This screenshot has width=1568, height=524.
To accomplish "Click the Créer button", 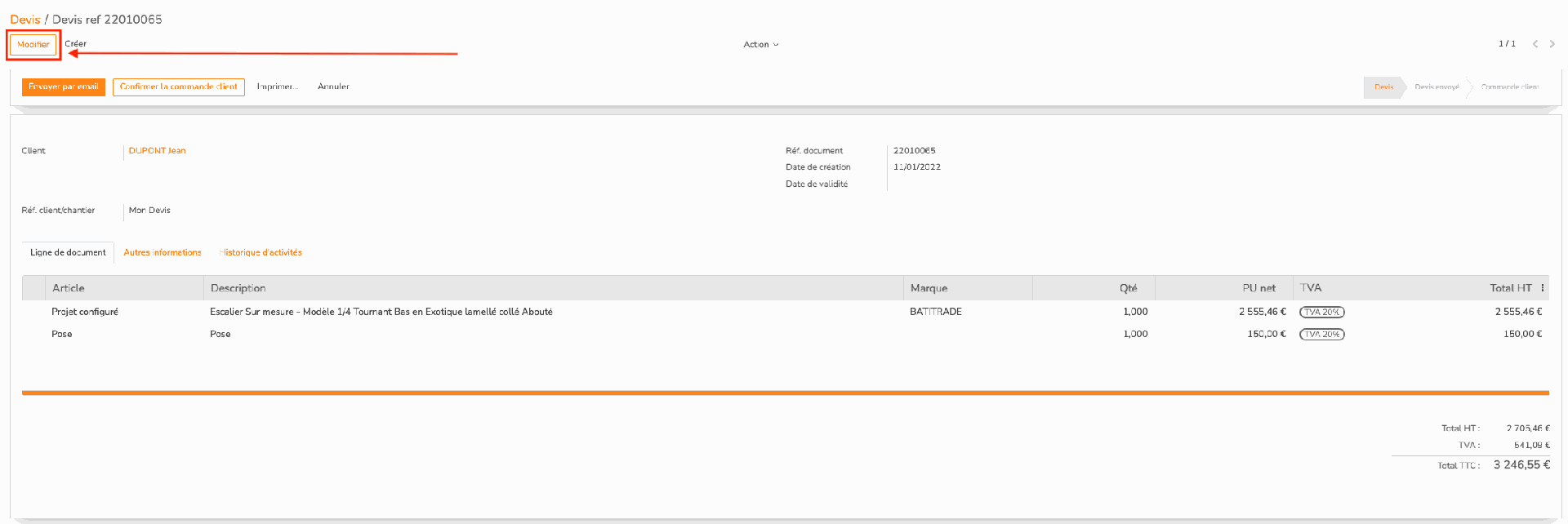I will (76, 44).
